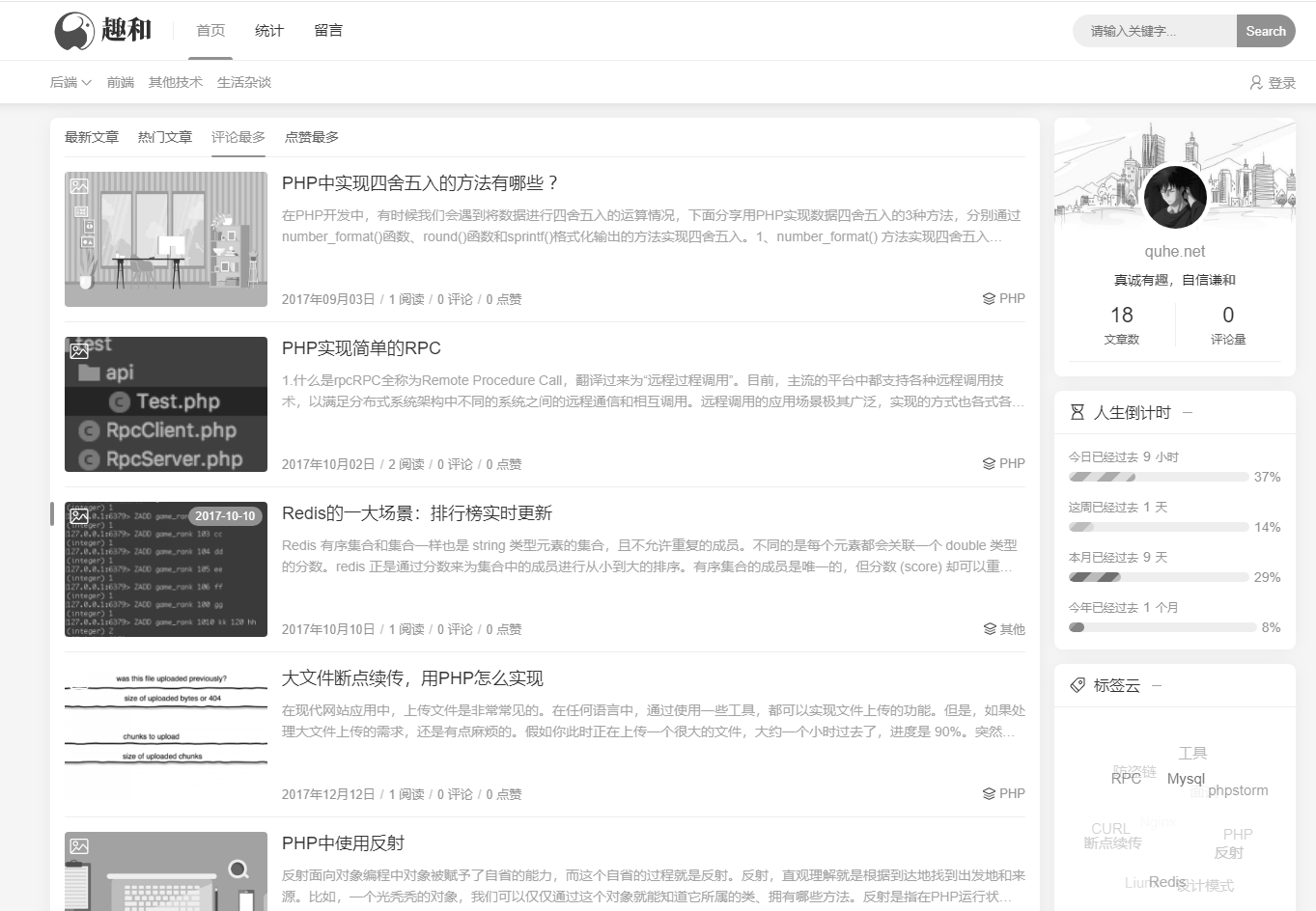
Task: Select the 反射 tag in cloud
Action: (x=1229, y=852)
